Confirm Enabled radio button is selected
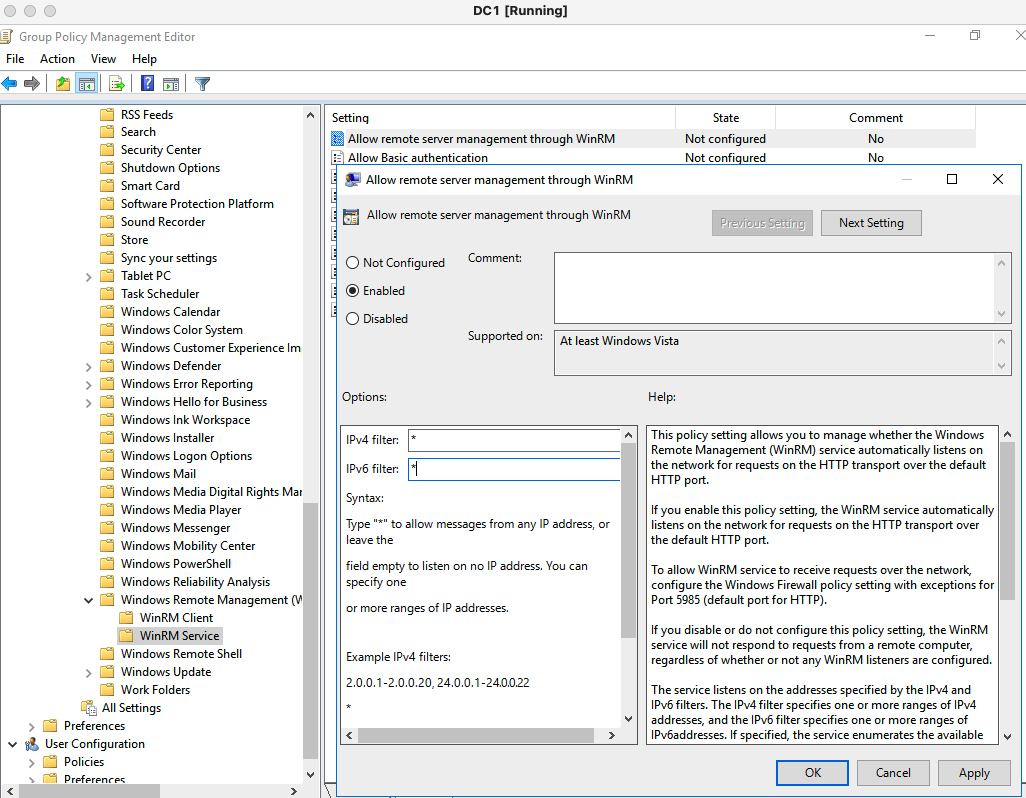 click(354, 290)
